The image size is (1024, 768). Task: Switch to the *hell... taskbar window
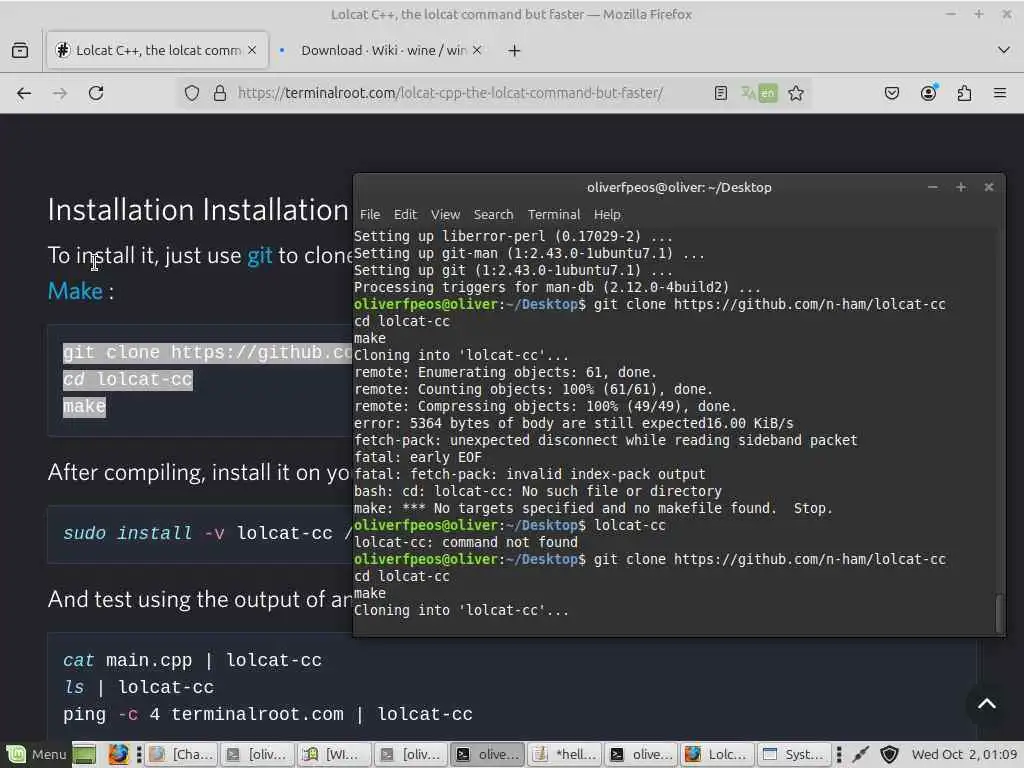pyautogui.click(x=566, y=754)
